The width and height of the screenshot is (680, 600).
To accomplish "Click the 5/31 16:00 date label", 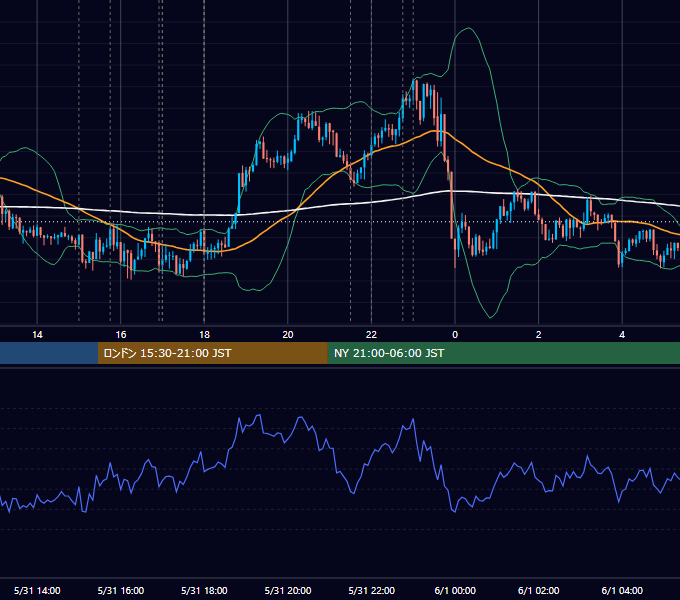I will [121, 590].
